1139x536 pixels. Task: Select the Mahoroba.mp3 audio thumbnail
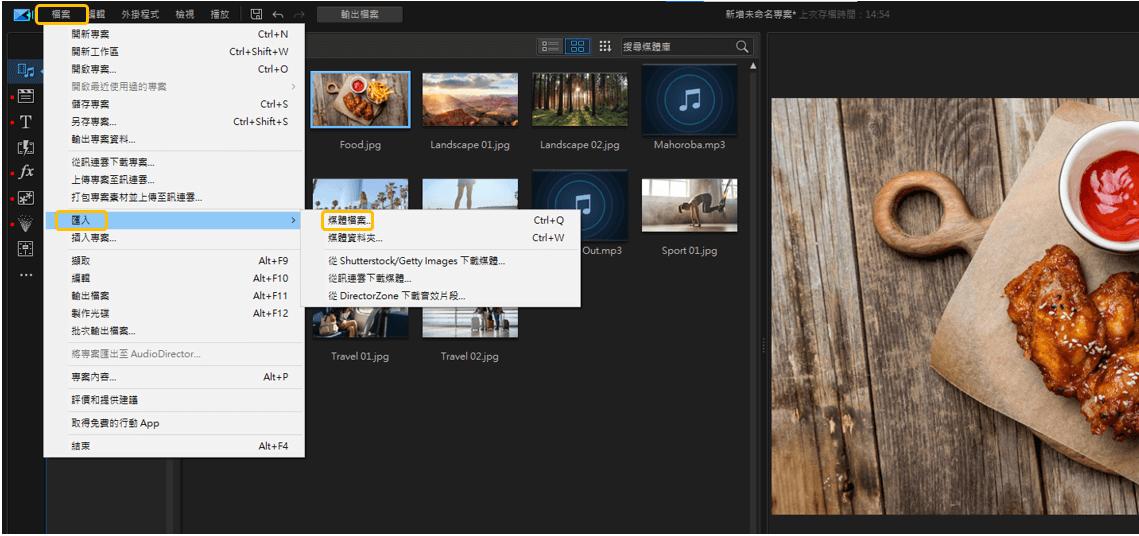[x=689, y=100]
